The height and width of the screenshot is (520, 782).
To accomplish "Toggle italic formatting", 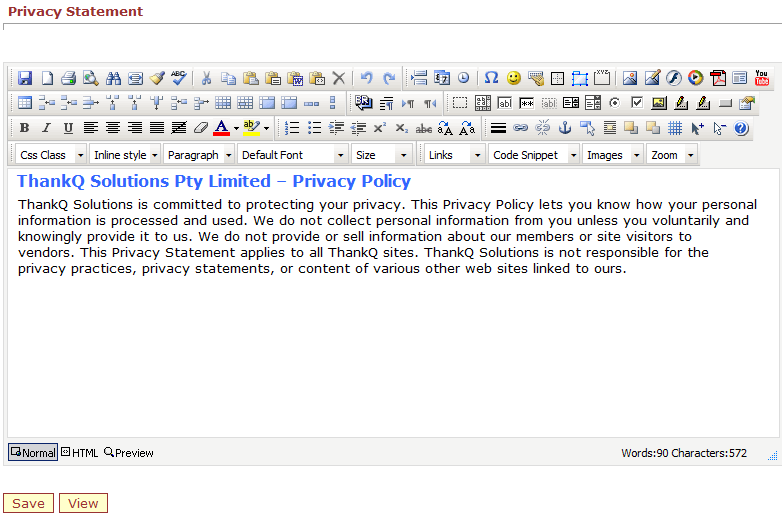I will point(46,128).
